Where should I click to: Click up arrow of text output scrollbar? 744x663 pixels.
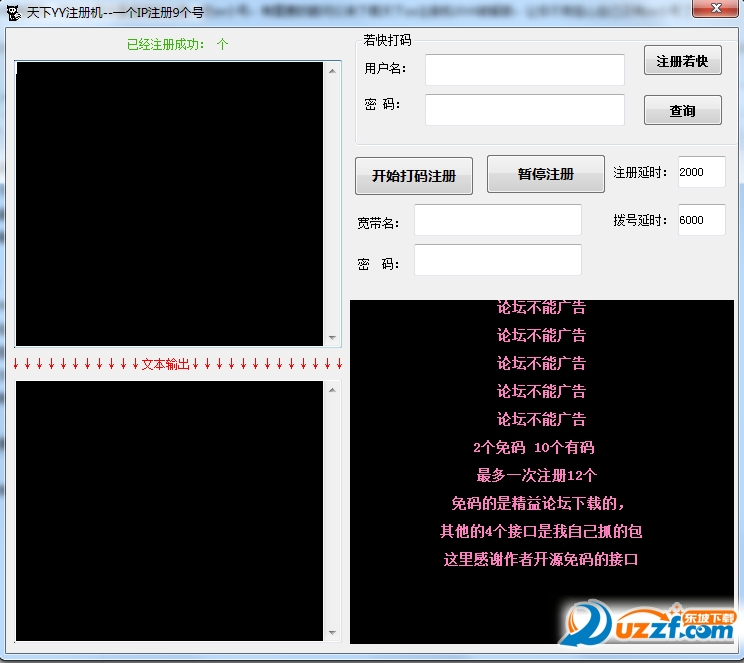coord(332,390)
